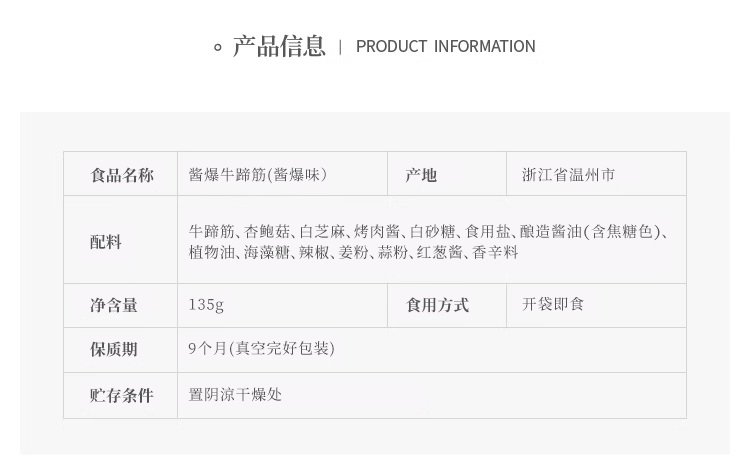Select the 净含量 label cell
Screen dimensions: 750x468
[x=114, y=305]
